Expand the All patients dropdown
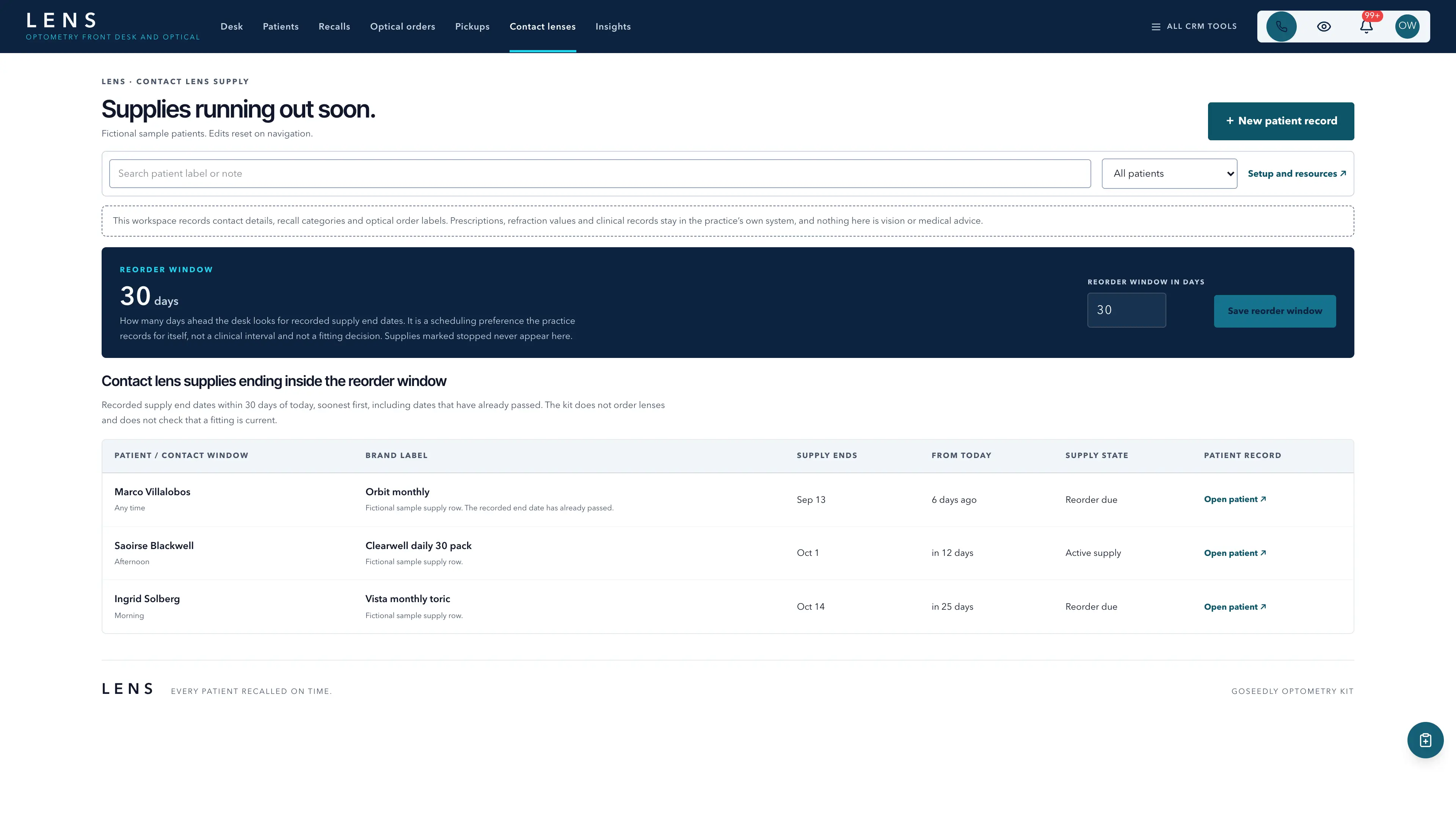 pyautogui.click(x=1169, y=174)
